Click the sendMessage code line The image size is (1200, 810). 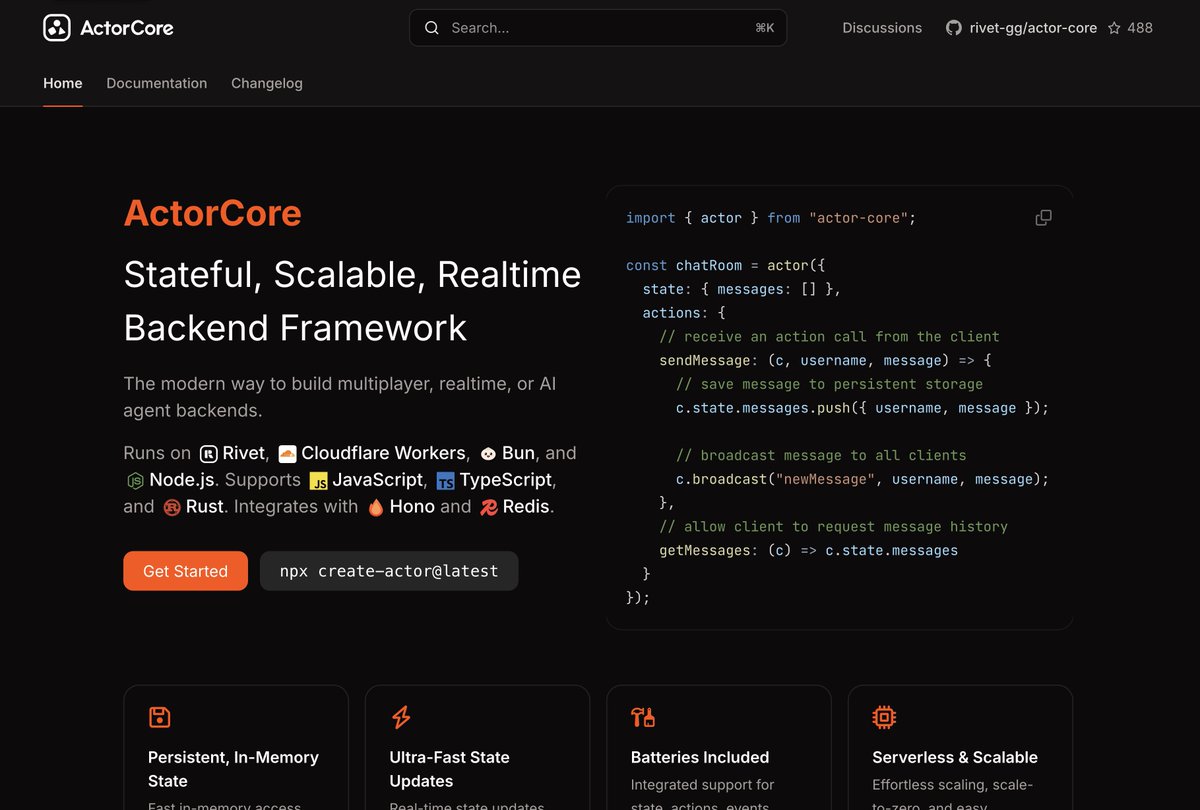(826, 360)
